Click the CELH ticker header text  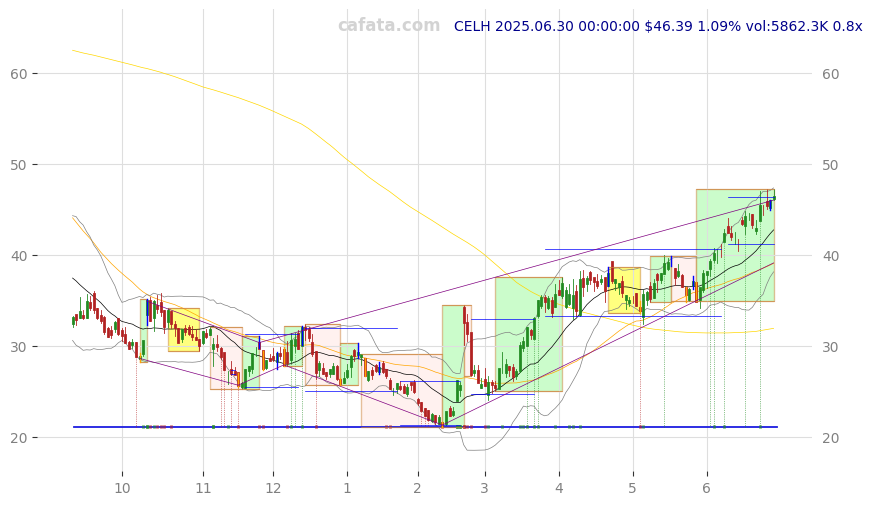658,26
